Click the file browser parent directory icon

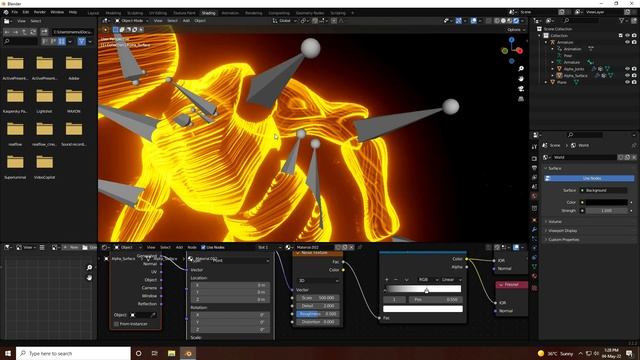coord(24,32)
